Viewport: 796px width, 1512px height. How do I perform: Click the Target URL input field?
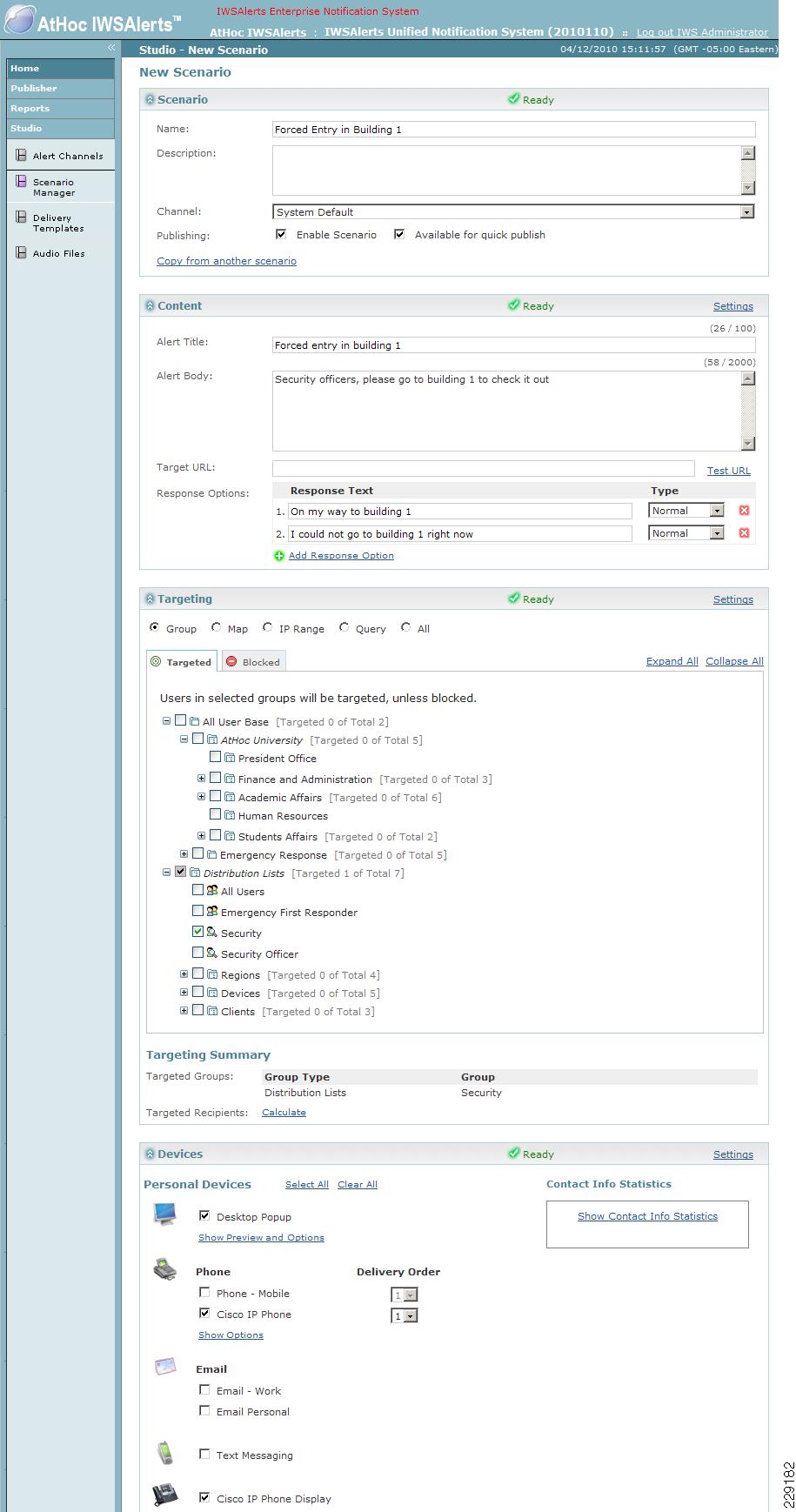[x=483, y=469]
